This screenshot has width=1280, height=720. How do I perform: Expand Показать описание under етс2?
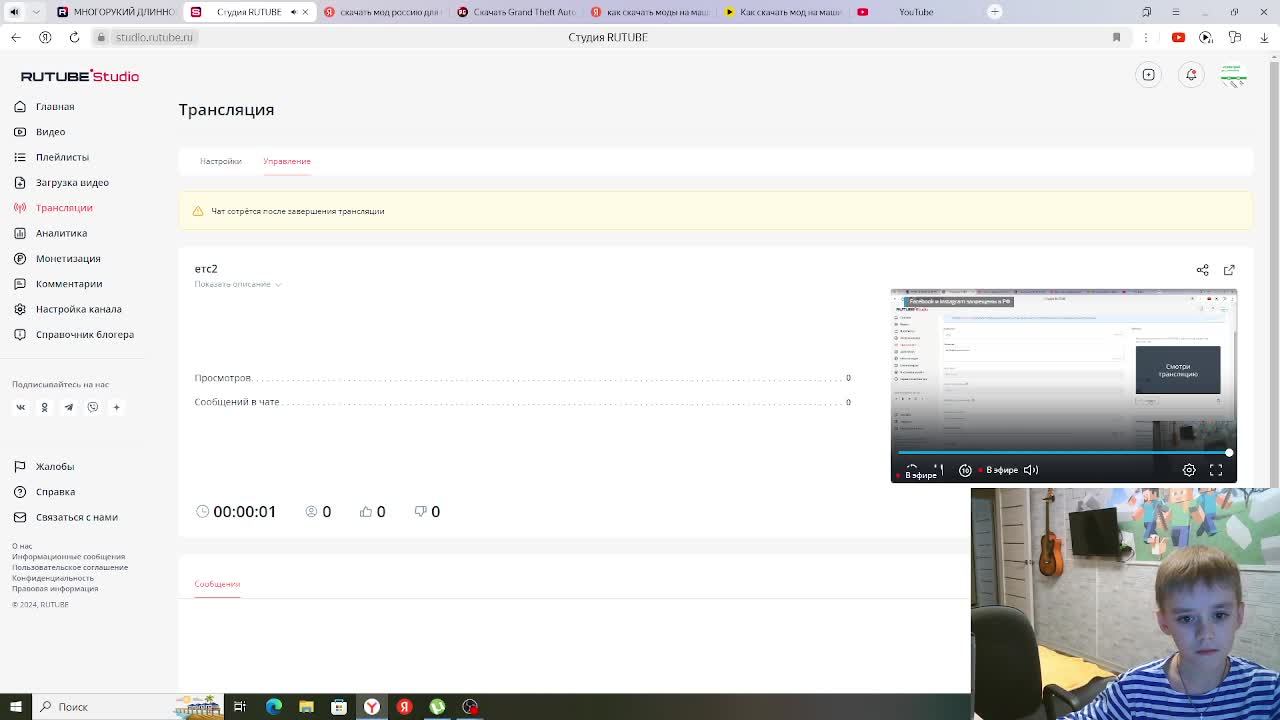pos(238,284)
